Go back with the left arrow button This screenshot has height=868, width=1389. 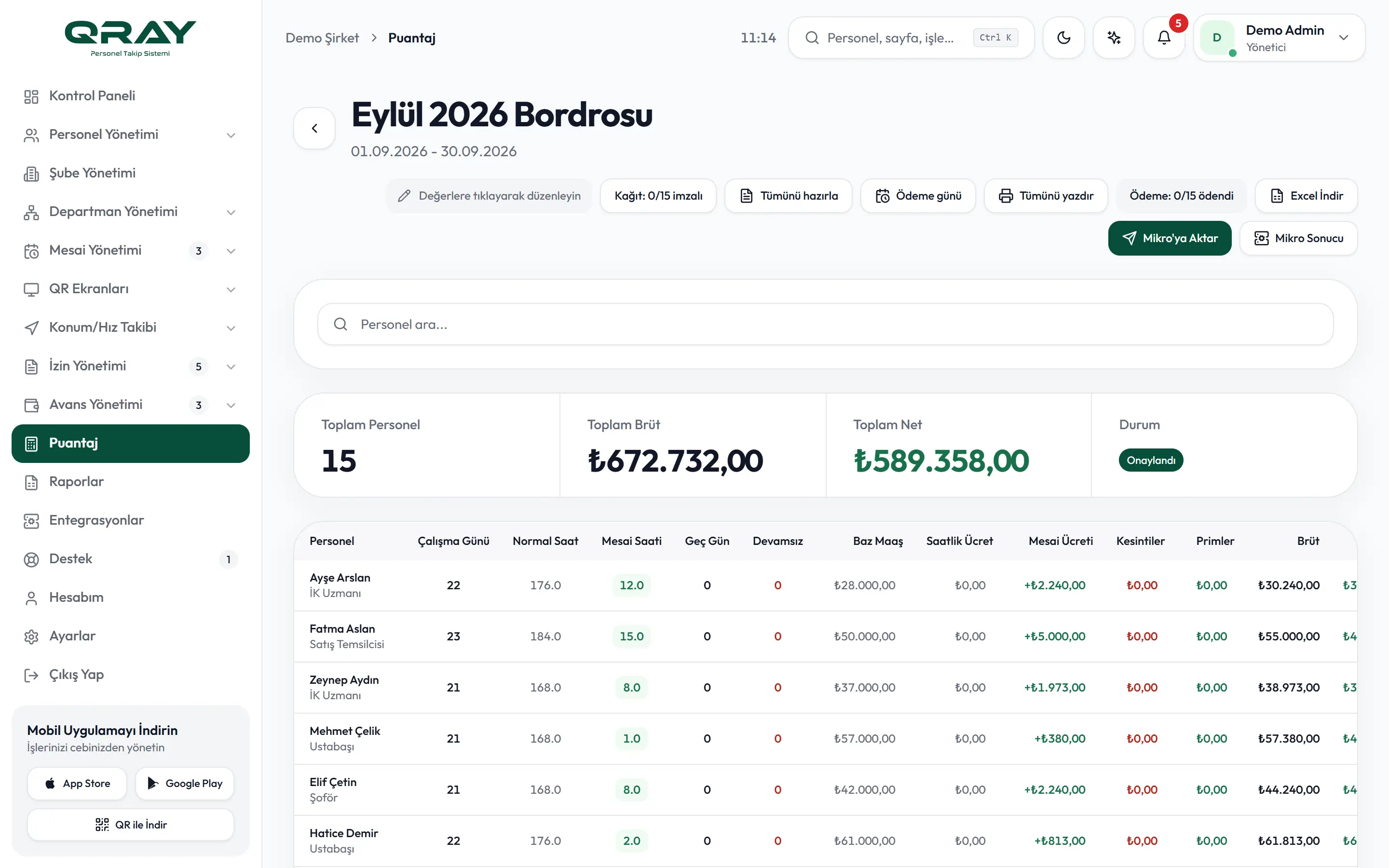coord(314,129)
